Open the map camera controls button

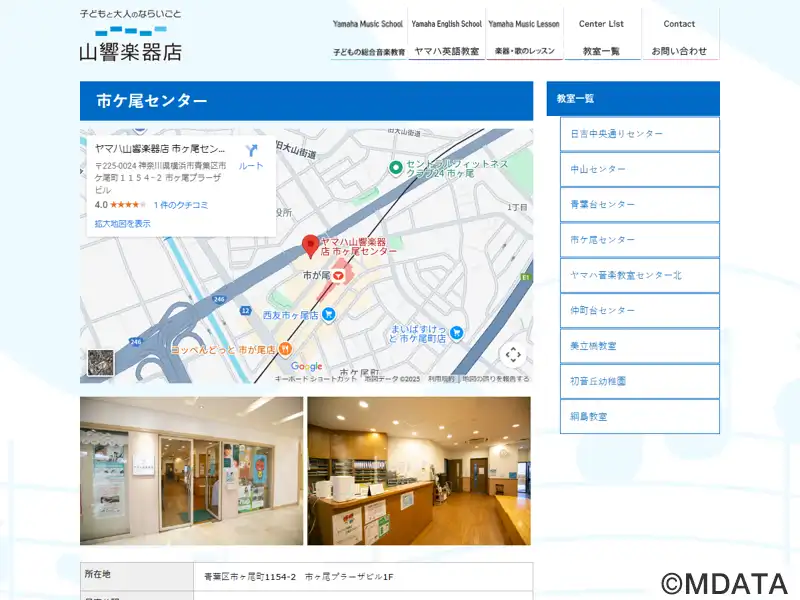[512, 354]
